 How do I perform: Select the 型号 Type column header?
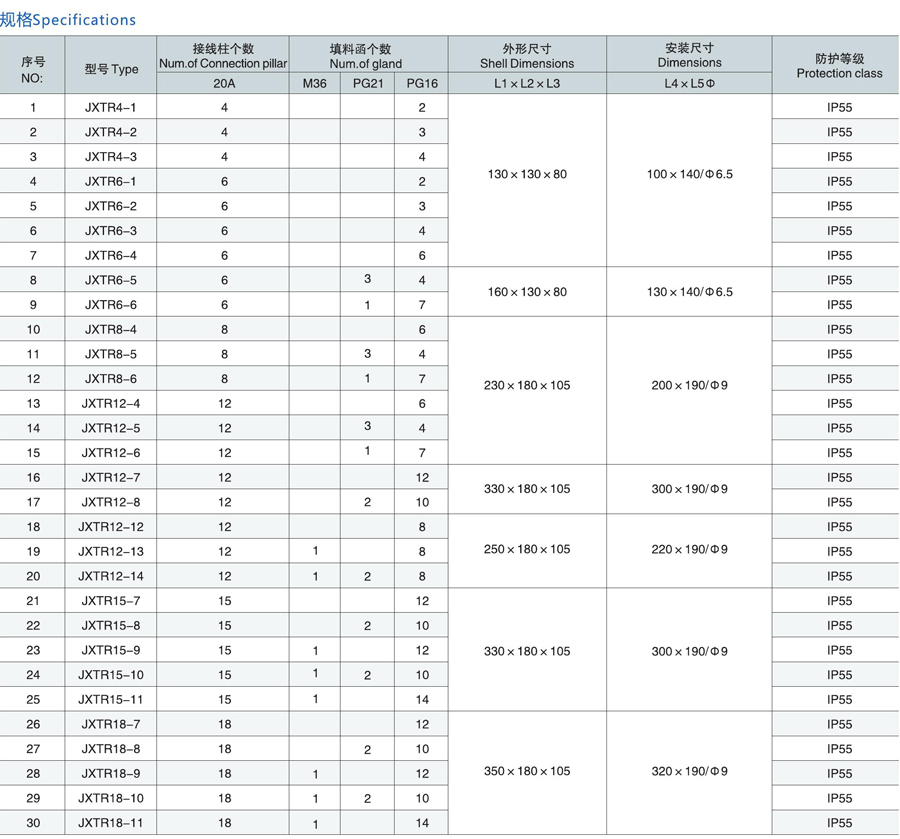point(111,69)
